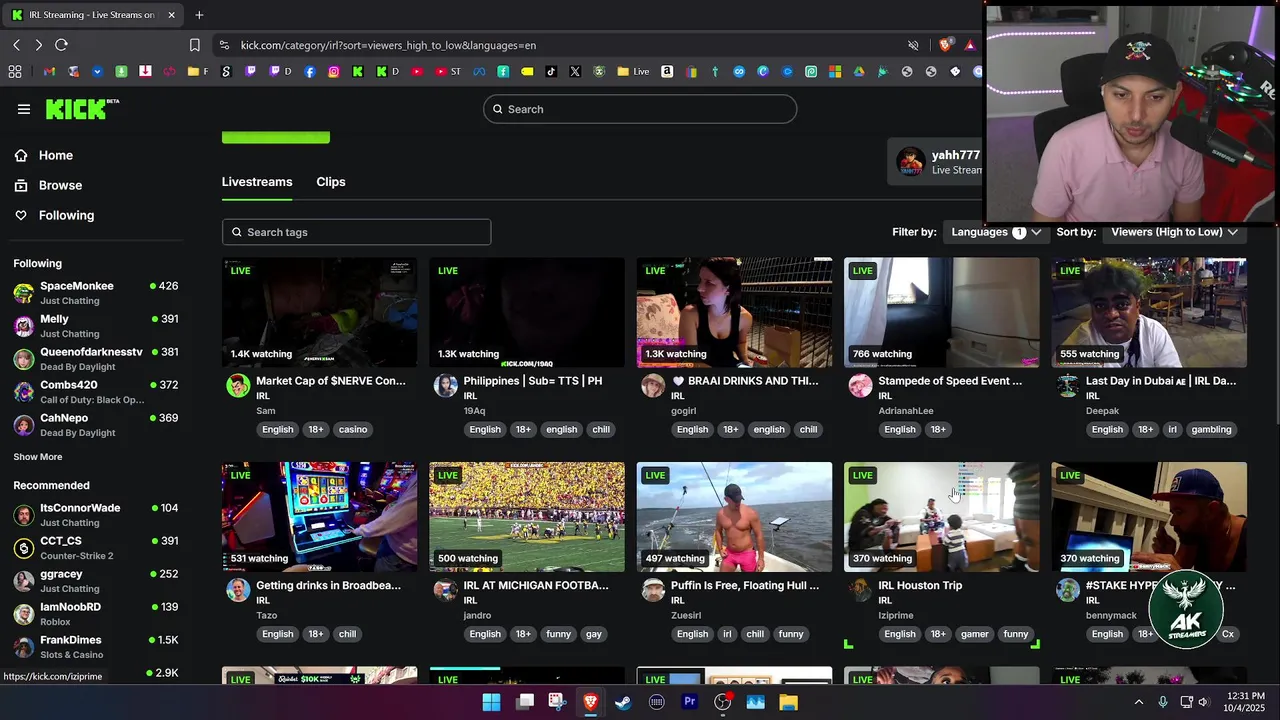
Task: Open the Gmail bookmark
Action: pyautogui.click(x=49, y=72)
